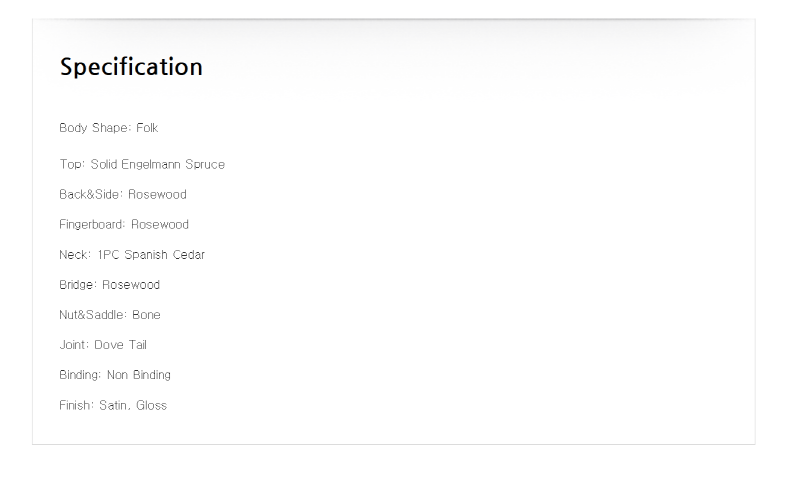Click the Nut&Saddle label

coord(91,315)
